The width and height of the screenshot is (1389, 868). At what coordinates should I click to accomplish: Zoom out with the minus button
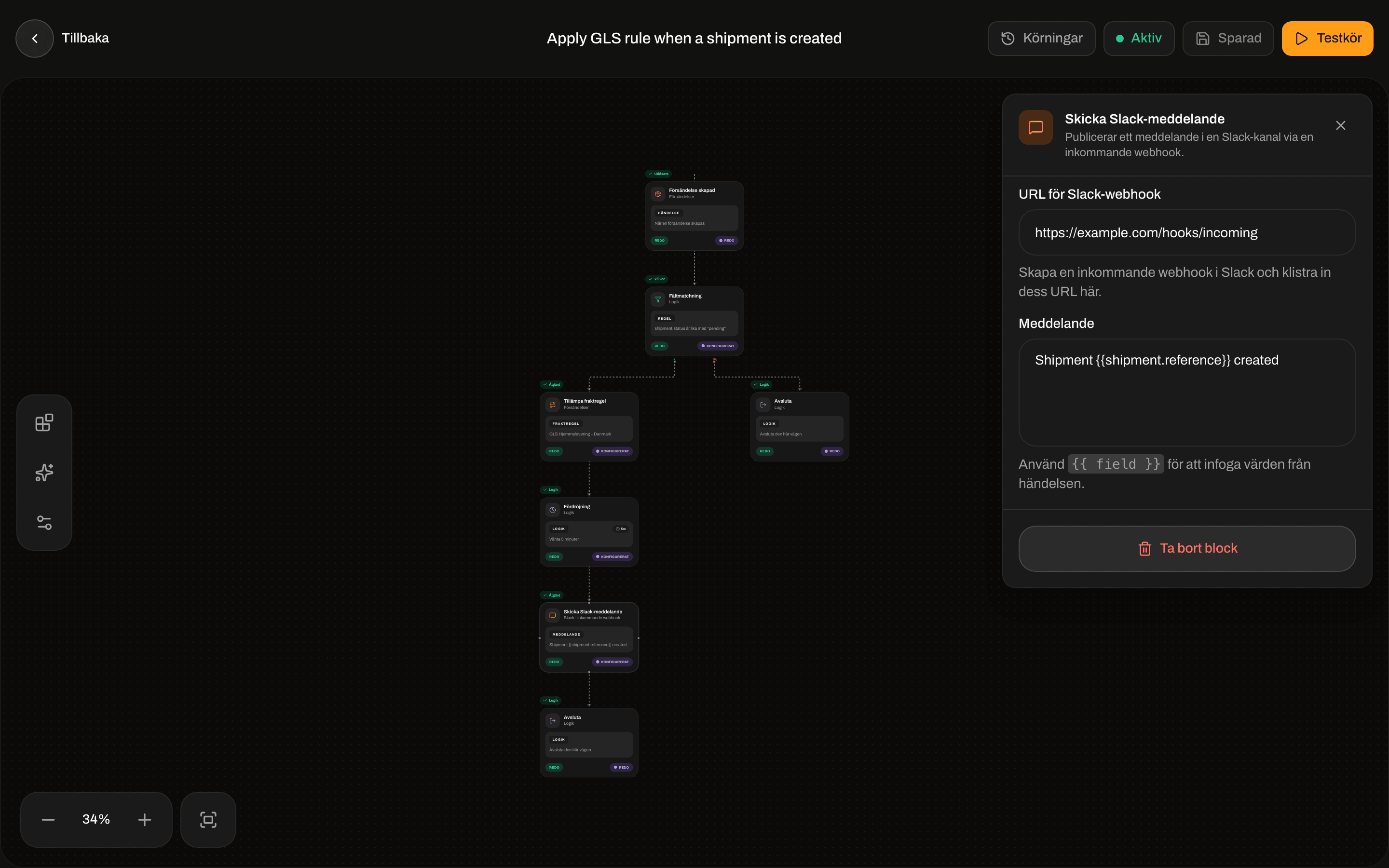(x=48, y=819)
